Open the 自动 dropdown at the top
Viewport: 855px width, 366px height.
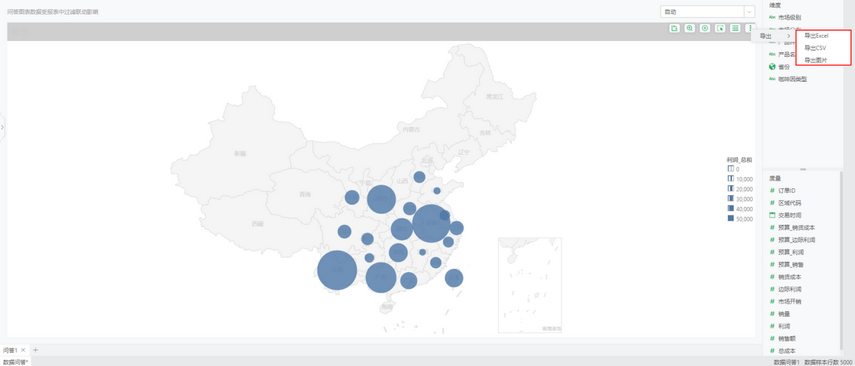(707, 11)
